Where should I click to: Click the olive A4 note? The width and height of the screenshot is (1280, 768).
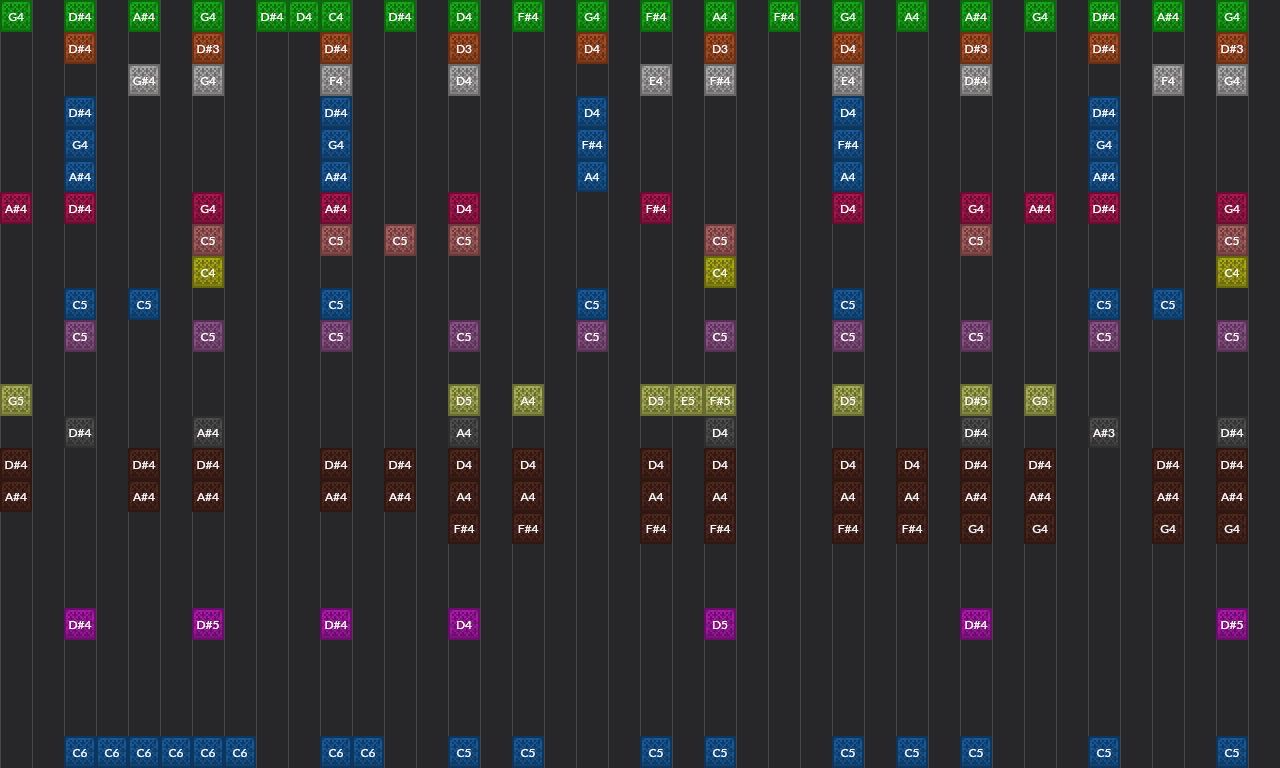(x=528, y=400)
